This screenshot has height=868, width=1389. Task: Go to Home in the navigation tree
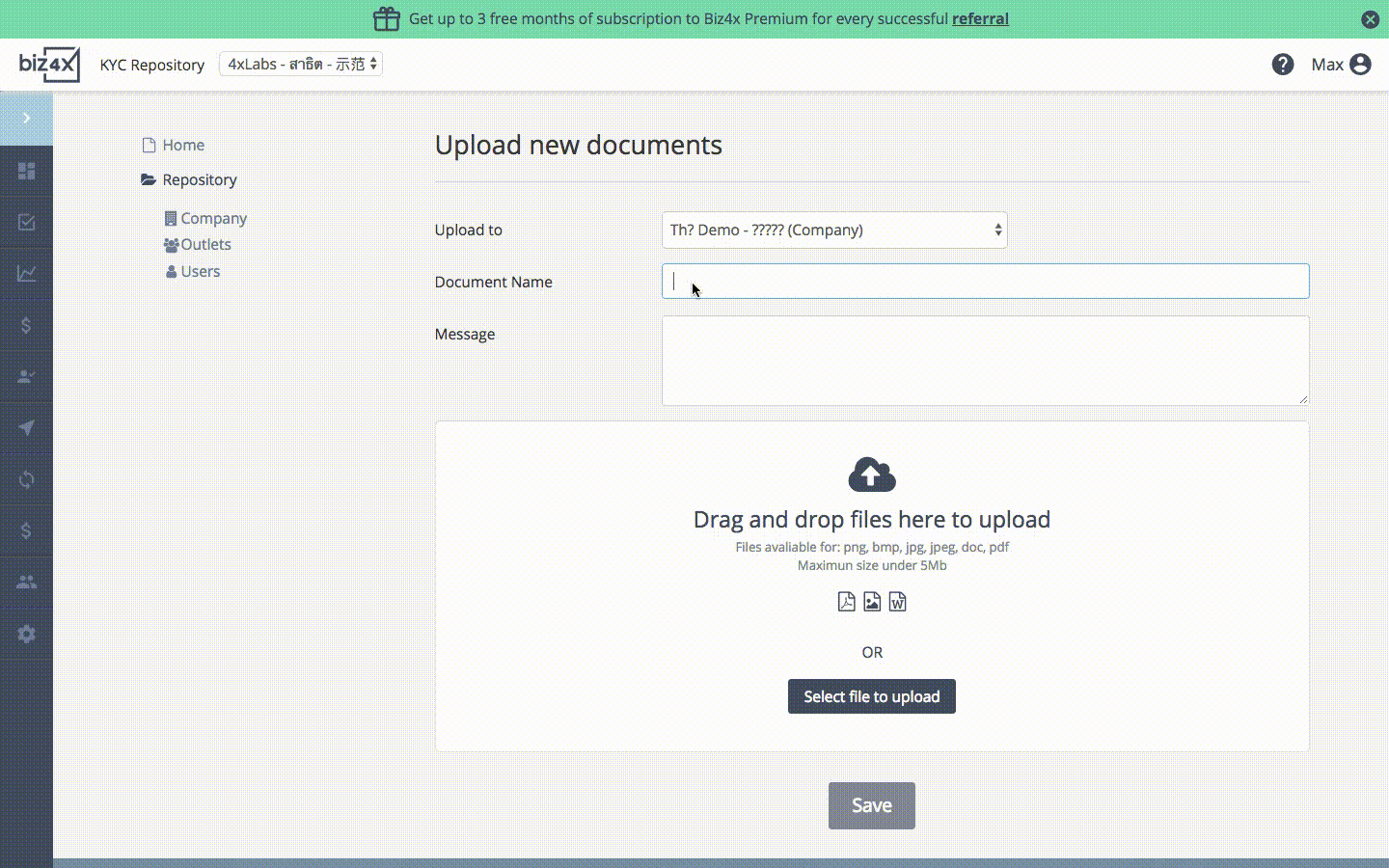[x=174, y=145]
